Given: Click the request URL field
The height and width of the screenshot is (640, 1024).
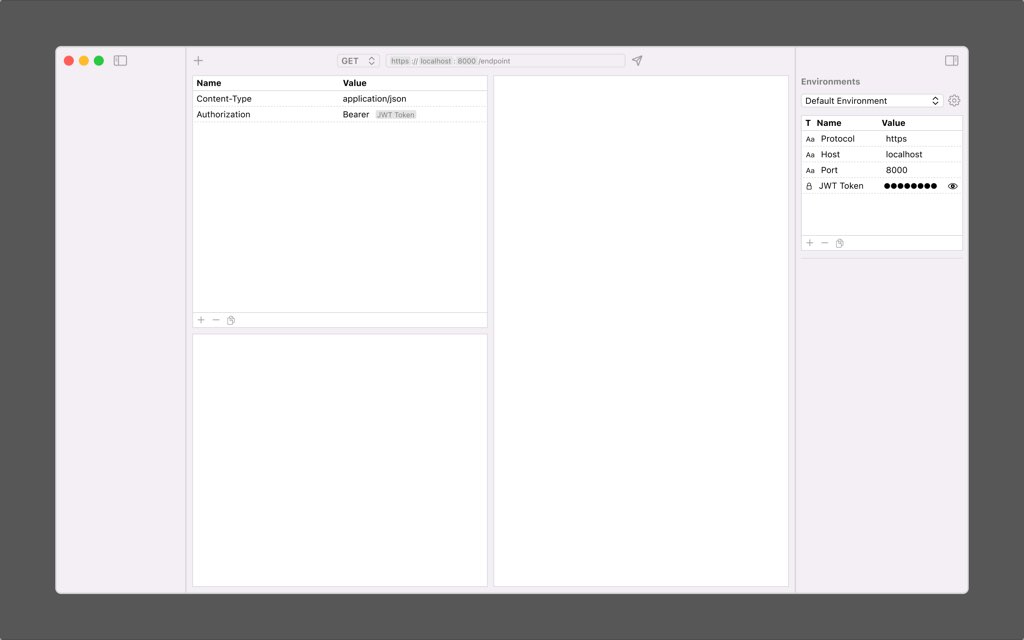Looking at the screenshot, I should pyautogui.click(x=505, y=61).
